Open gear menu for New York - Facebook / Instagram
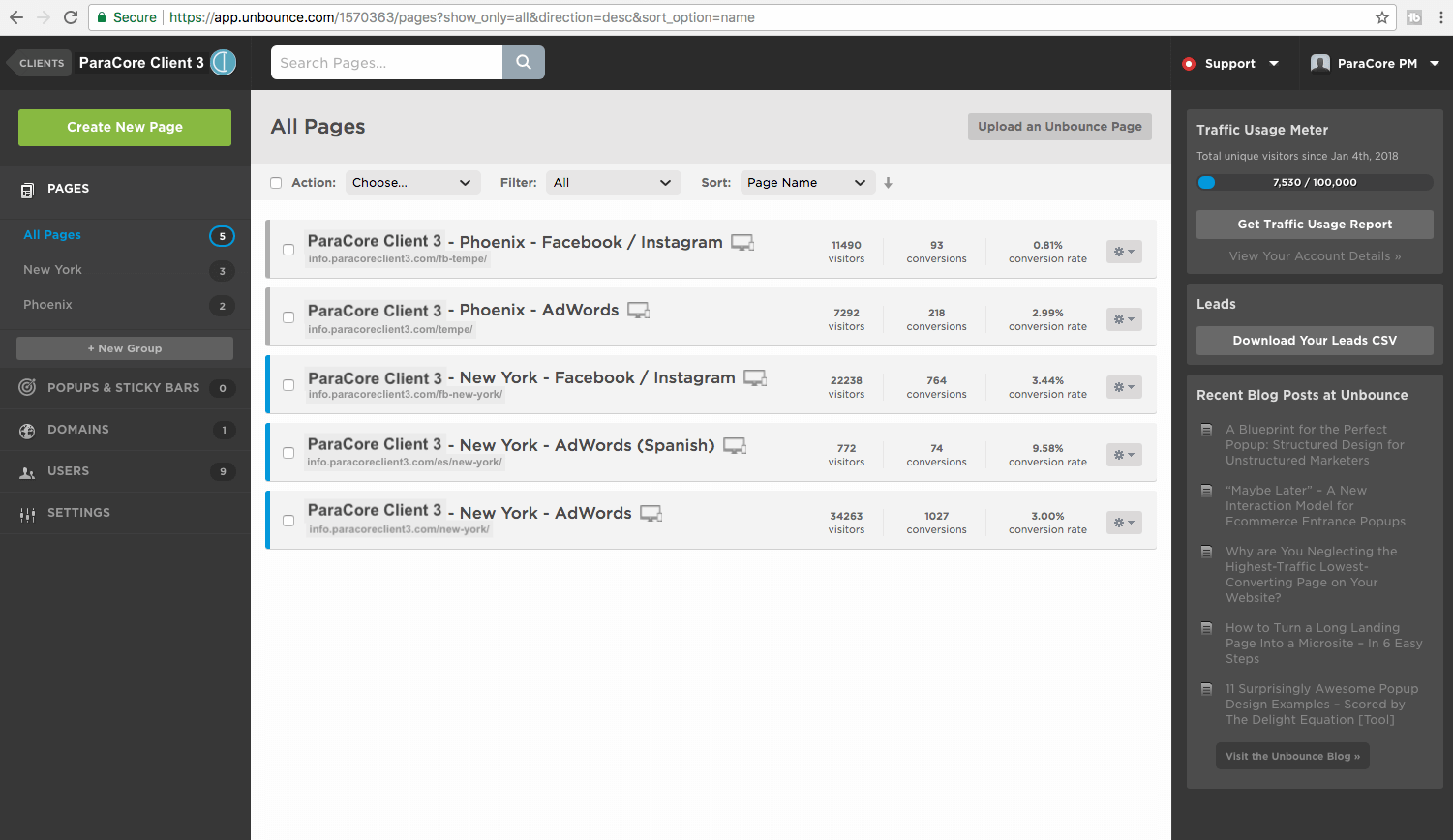Viewport: 1453px width, 840px height. click(1124, 387)
